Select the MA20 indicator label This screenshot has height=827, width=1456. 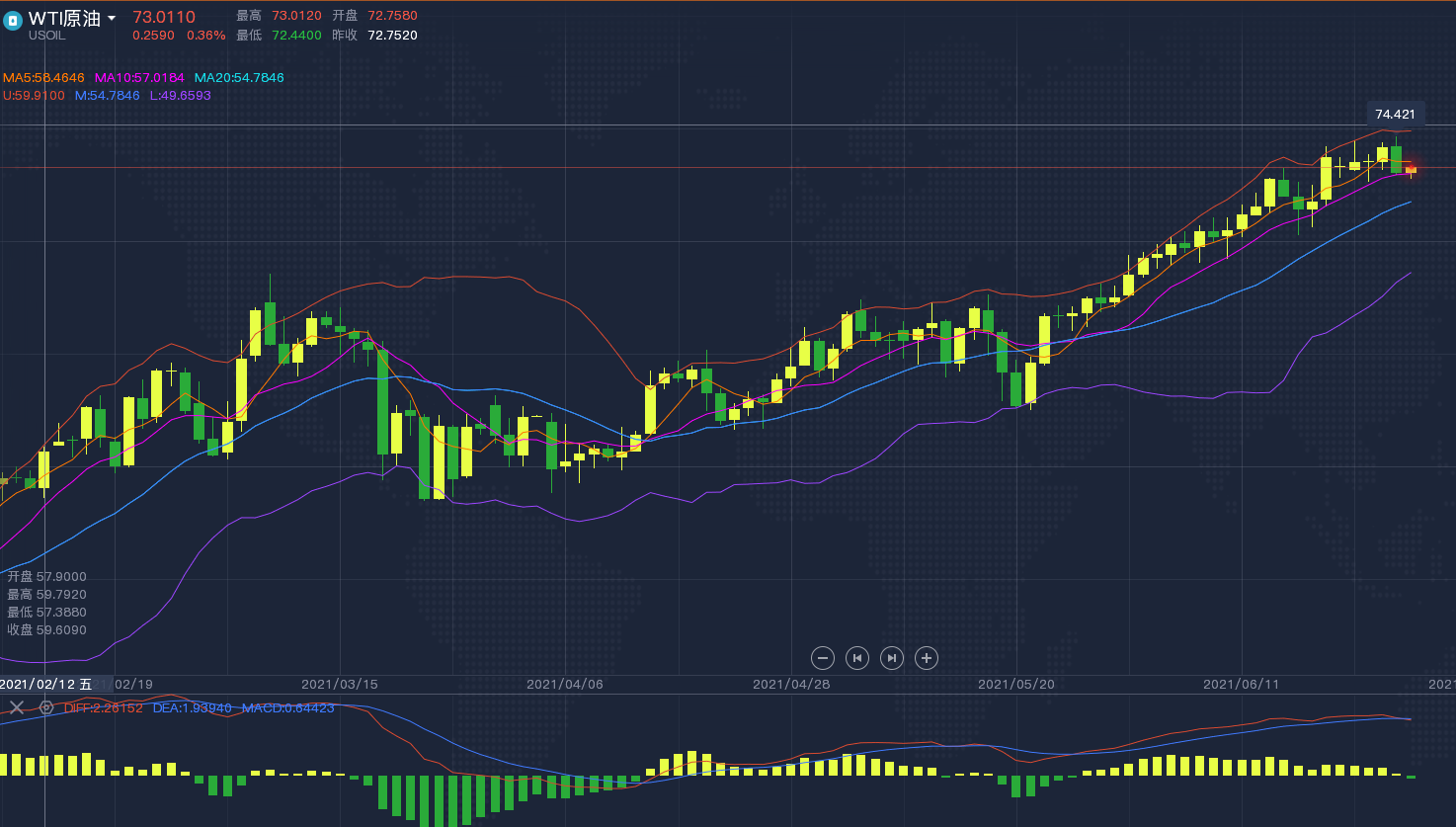point(239,78)
